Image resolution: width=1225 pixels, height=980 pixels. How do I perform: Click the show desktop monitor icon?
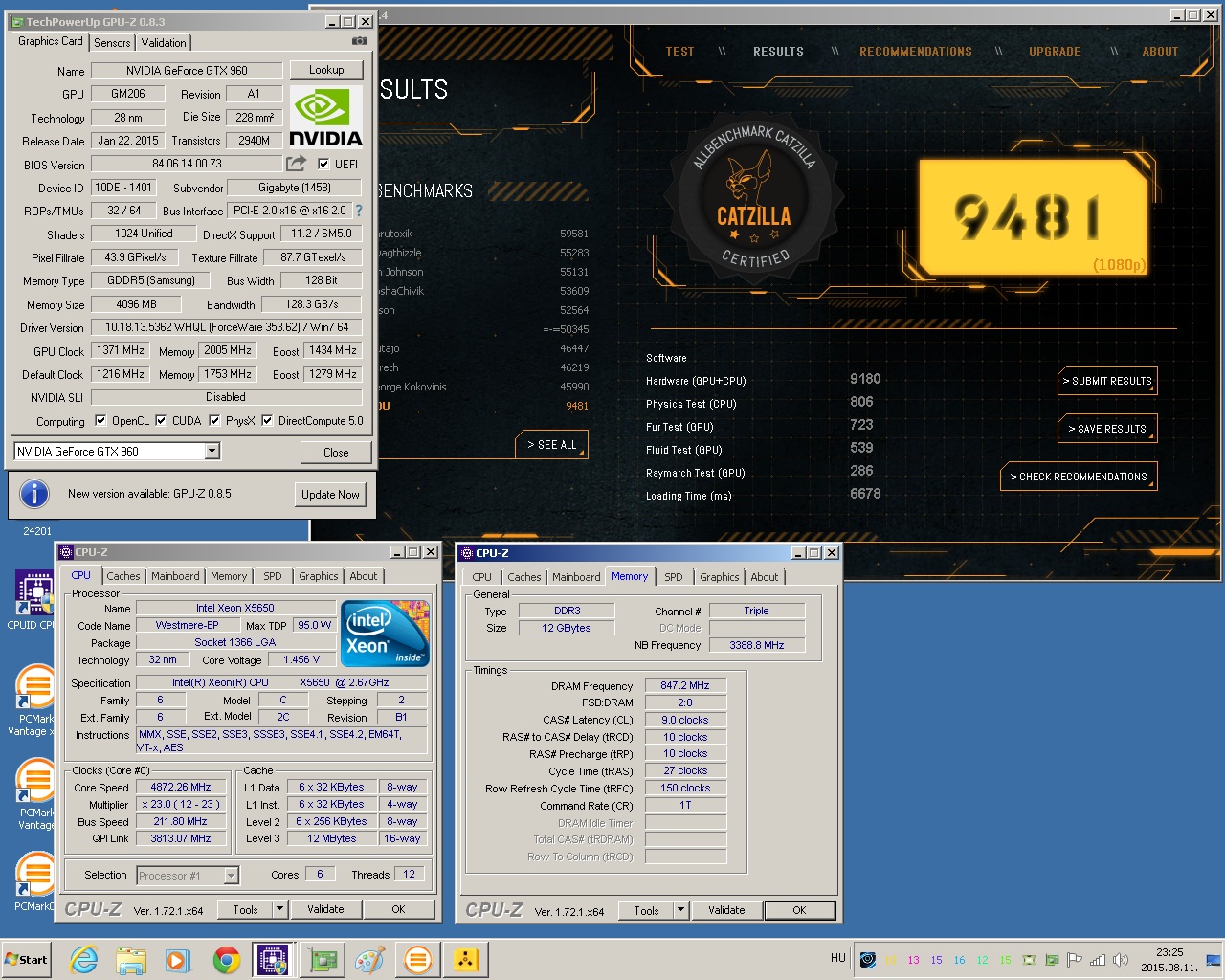(x=1214, y=960)
